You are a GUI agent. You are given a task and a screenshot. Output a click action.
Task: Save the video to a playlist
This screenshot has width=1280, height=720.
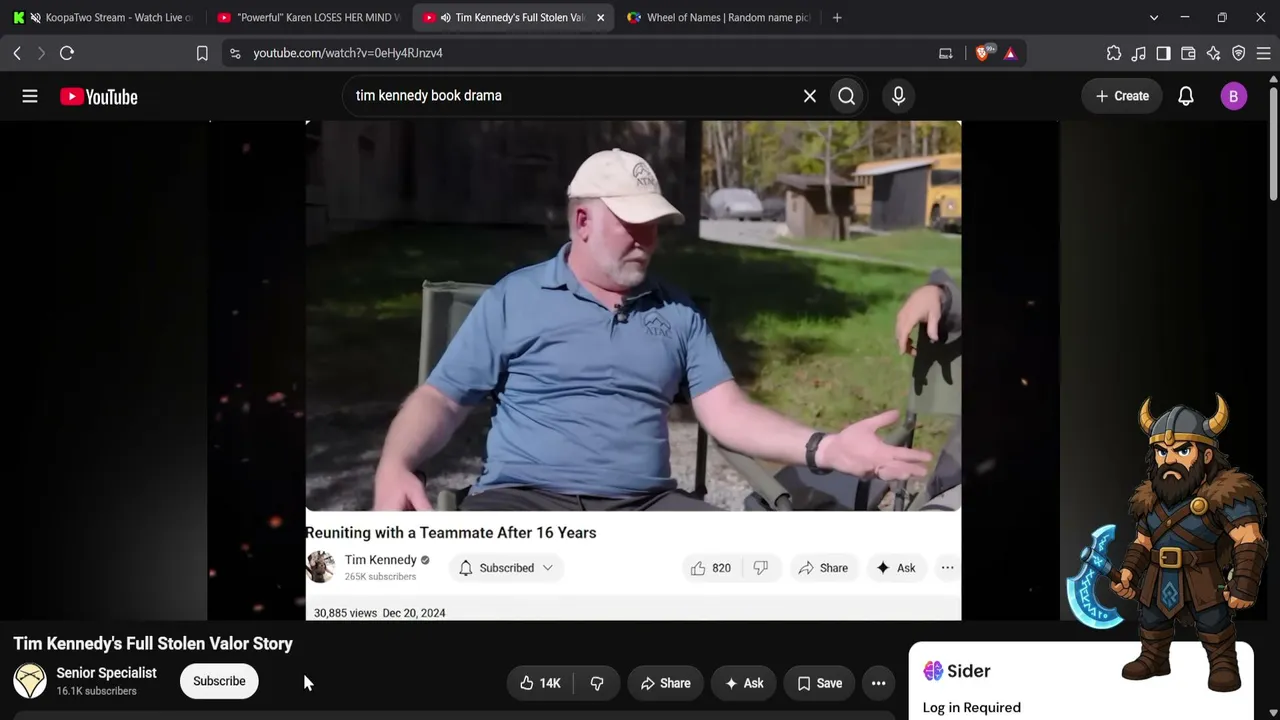coord(819,683)
